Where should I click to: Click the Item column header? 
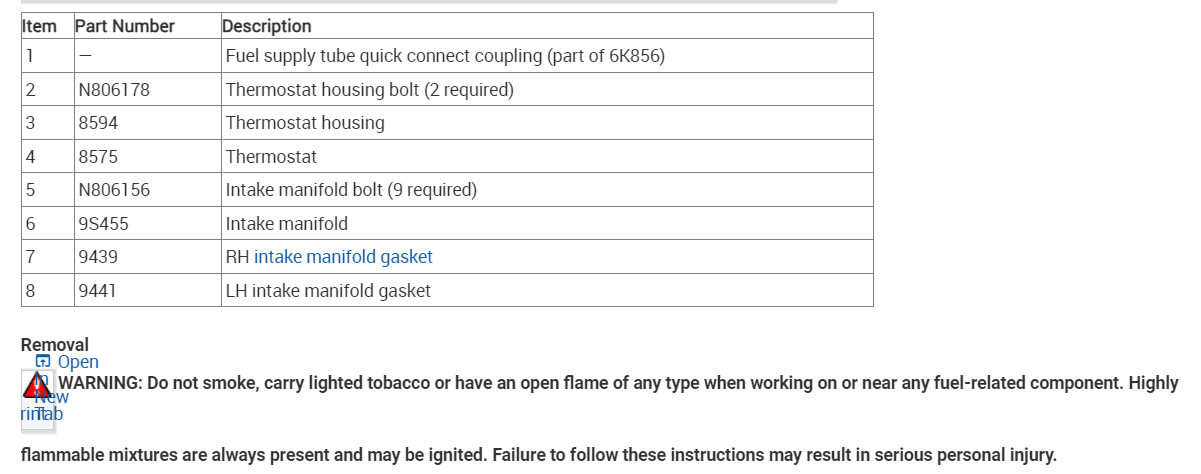click(40, 26)
